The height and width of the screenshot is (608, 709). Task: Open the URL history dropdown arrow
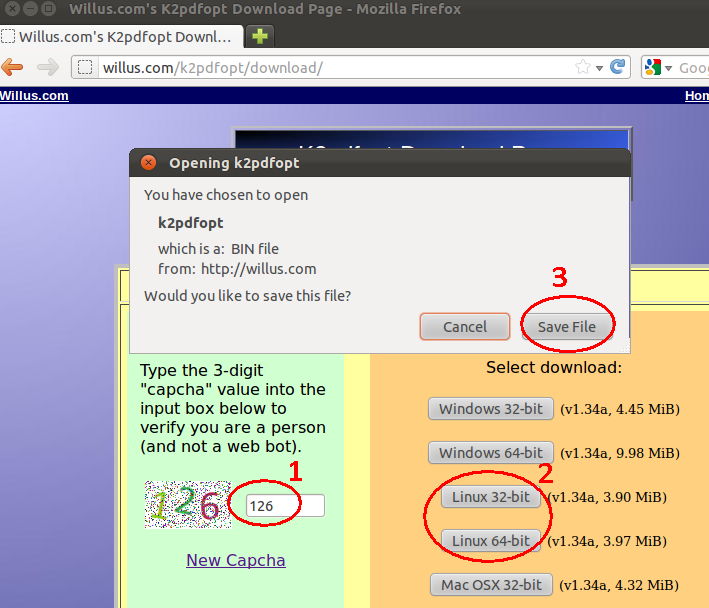tap(600, 68)
